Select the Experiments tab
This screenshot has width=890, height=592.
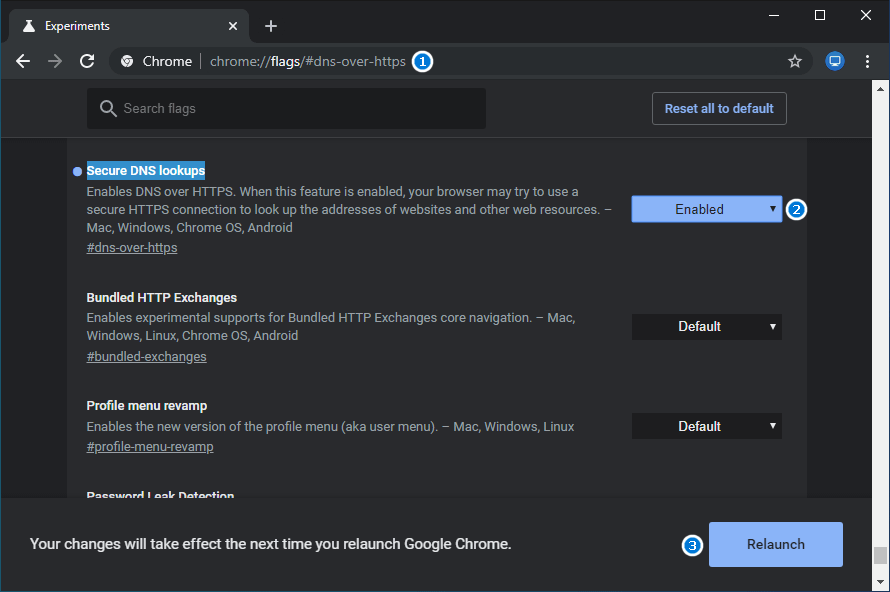pyautogui.click(x=129, y=26)
